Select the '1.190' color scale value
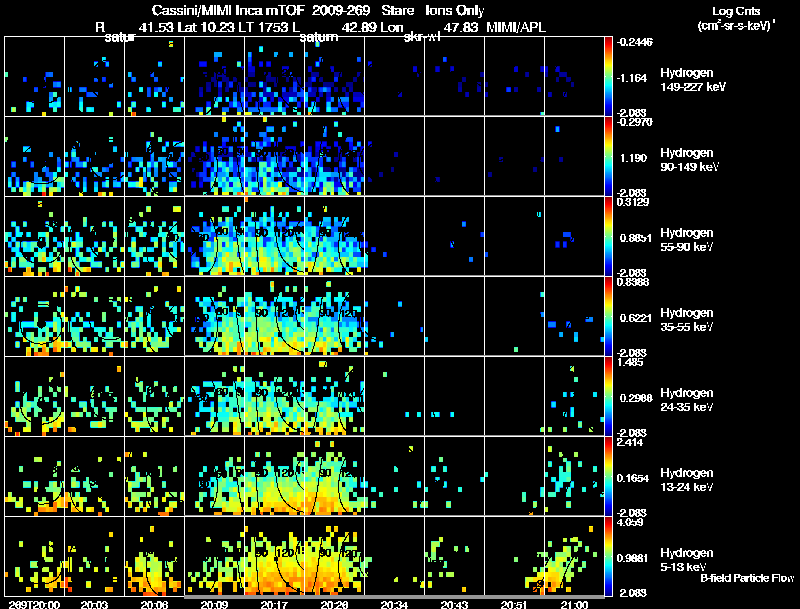The width and height of the screenshot is (800, 609). point(633,158)
